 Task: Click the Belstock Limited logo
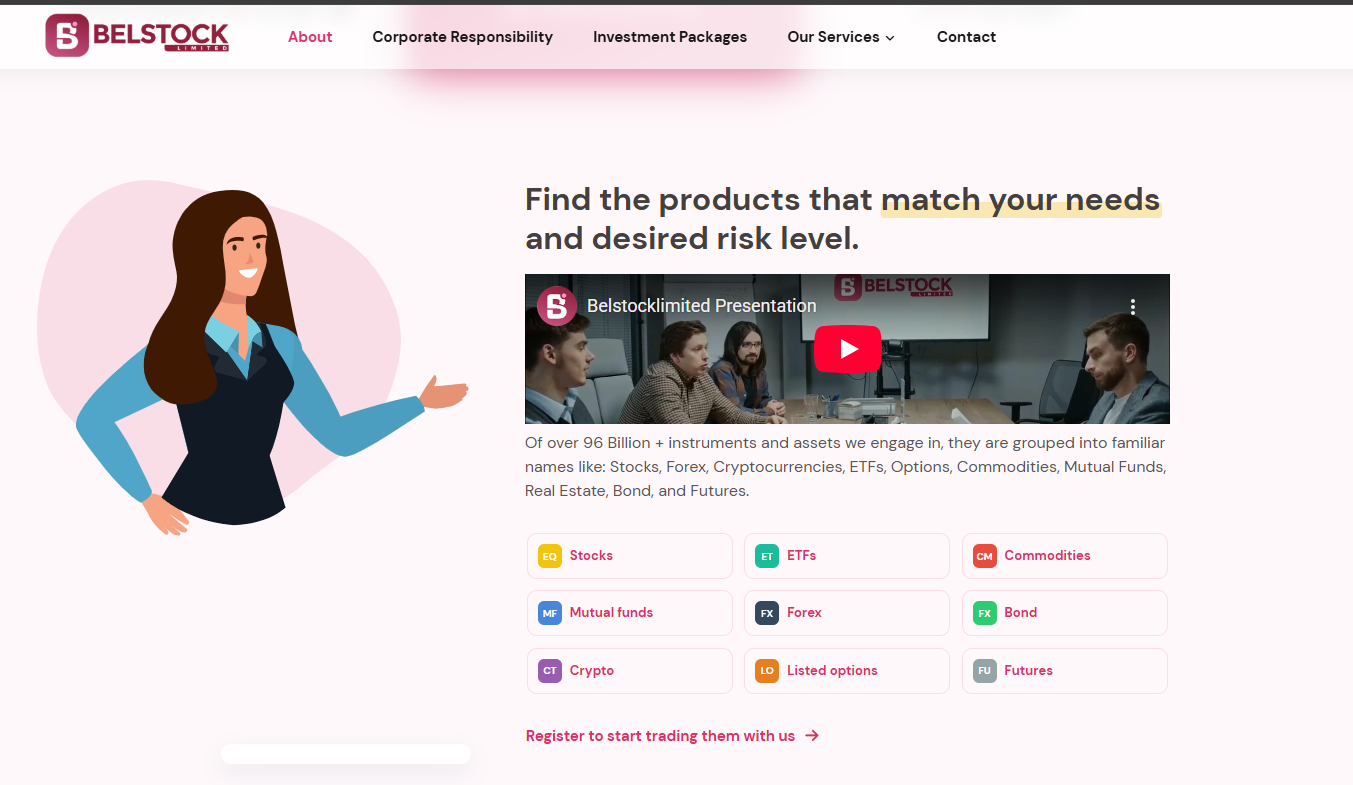137,36
